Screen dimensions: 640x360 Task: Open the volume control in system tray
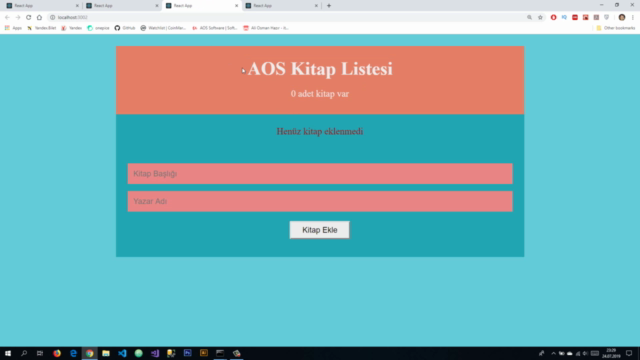tap(585, 353)
